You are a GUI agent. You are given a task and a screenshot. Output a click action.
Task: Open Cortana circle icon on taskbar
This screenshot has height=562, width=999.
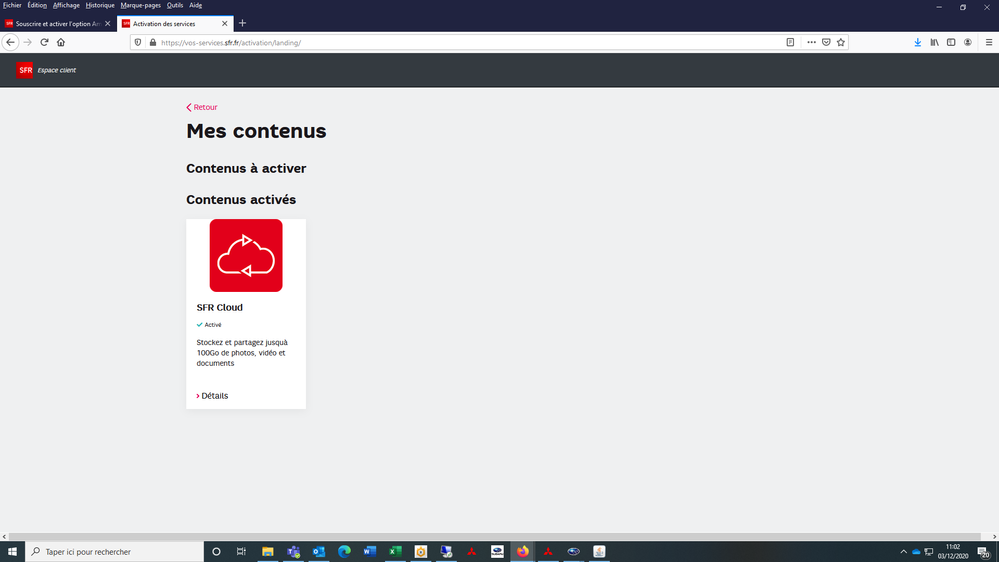coord(216,551)
